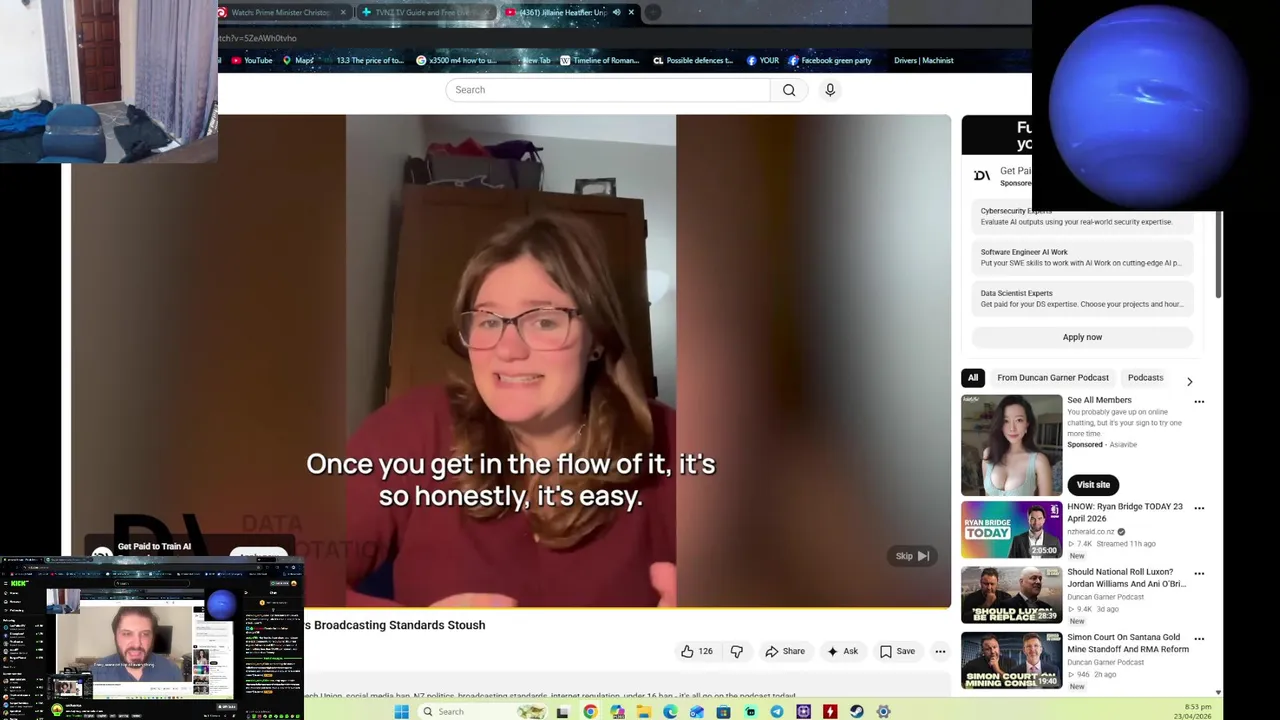
Task: Open the YouTube bookmark
Action: (252, 60)
